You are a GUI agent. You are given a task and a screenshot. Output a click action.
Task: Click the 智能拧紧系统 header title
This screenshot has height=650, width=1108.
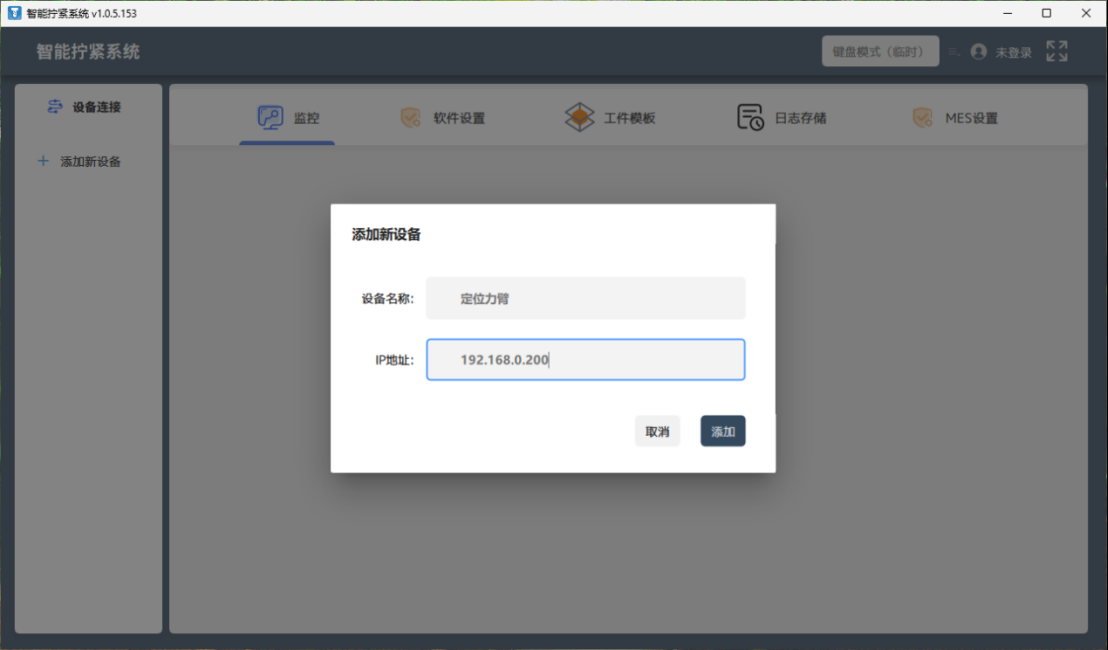88,52
